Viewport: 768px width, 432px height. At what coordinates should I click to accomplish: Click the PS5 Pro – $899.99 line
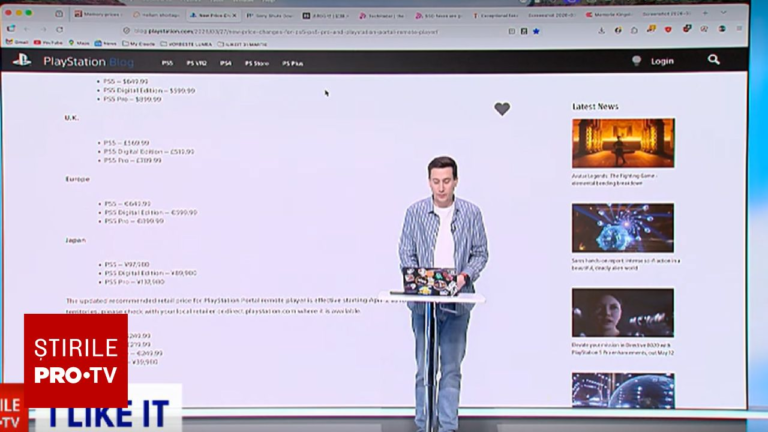click(132, 99)
